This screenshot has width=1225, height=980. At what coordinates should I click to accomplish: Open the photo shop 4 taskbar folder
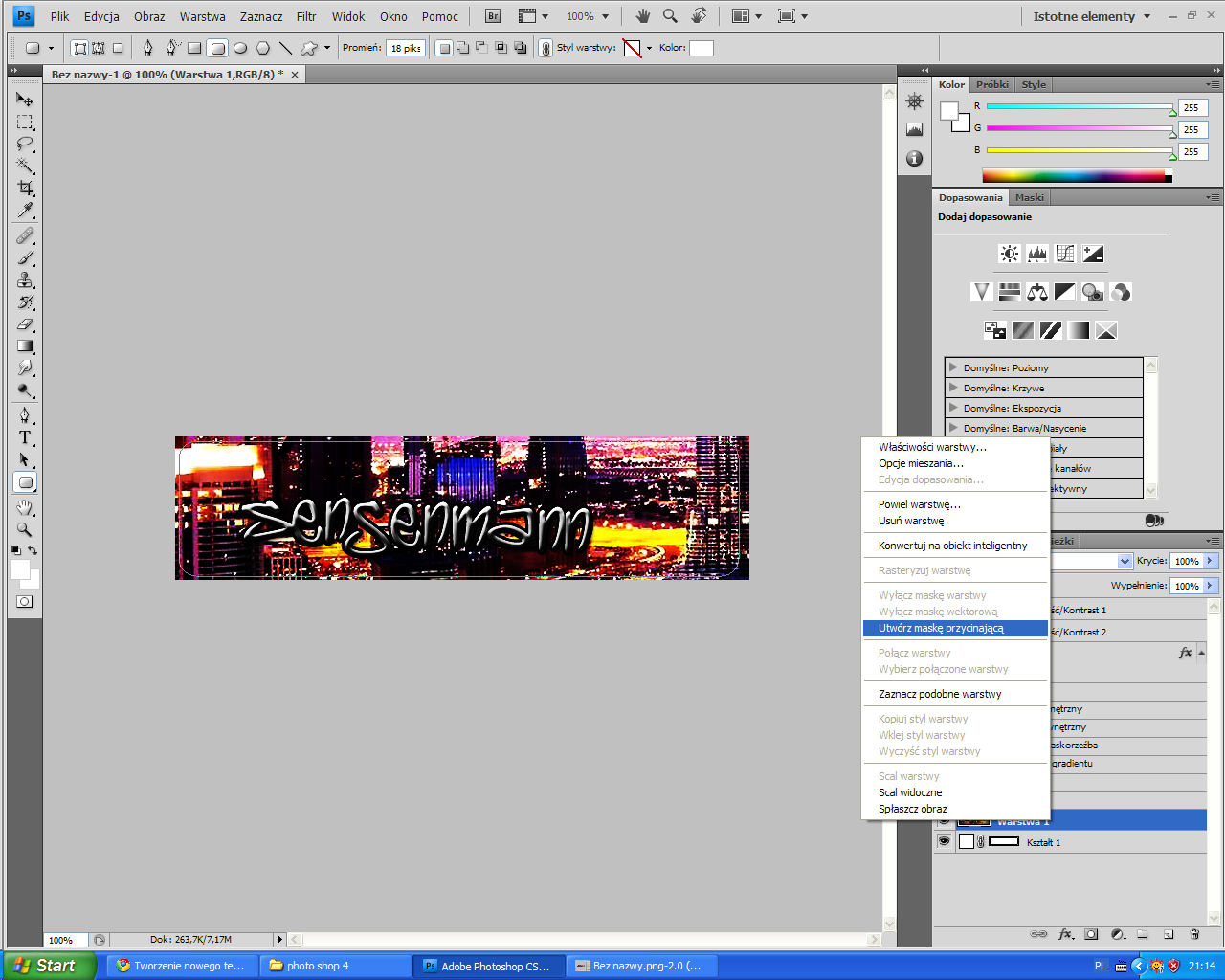point(335,966)
